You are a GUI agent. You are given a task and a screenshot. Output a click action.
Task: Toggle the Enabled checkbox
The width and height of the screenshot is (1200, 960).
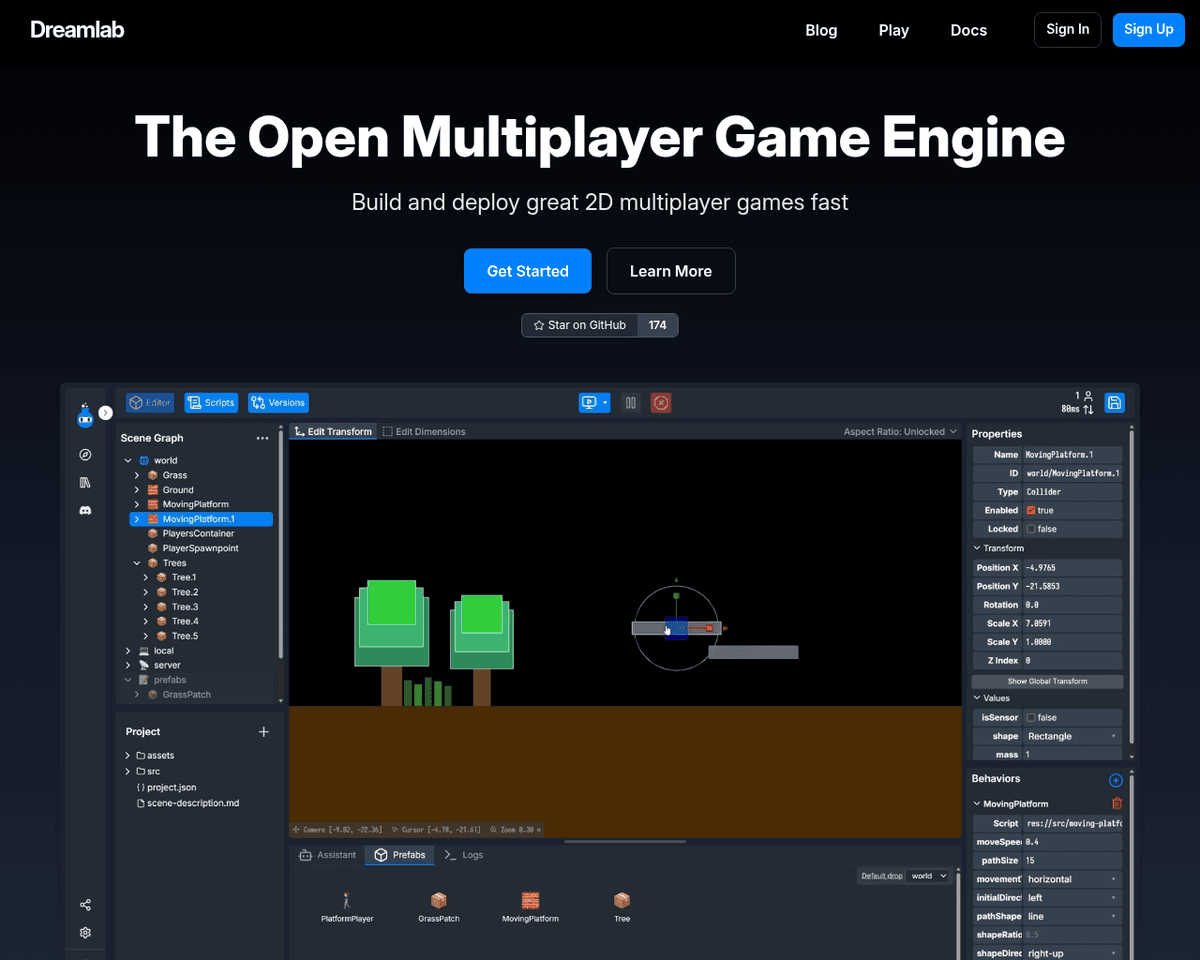1031,511
